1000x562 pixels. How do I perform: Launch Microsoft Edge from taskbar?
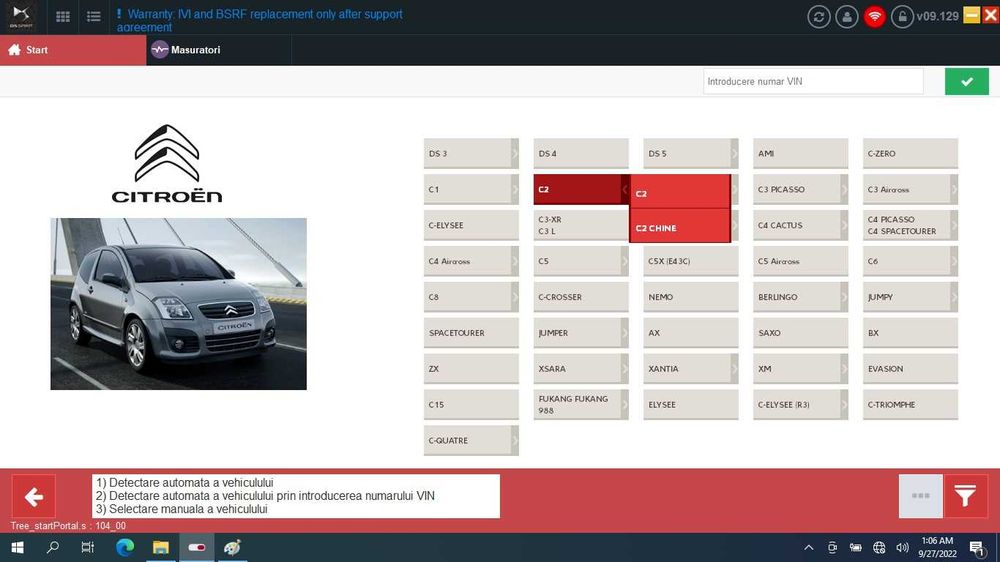[125, 547]
